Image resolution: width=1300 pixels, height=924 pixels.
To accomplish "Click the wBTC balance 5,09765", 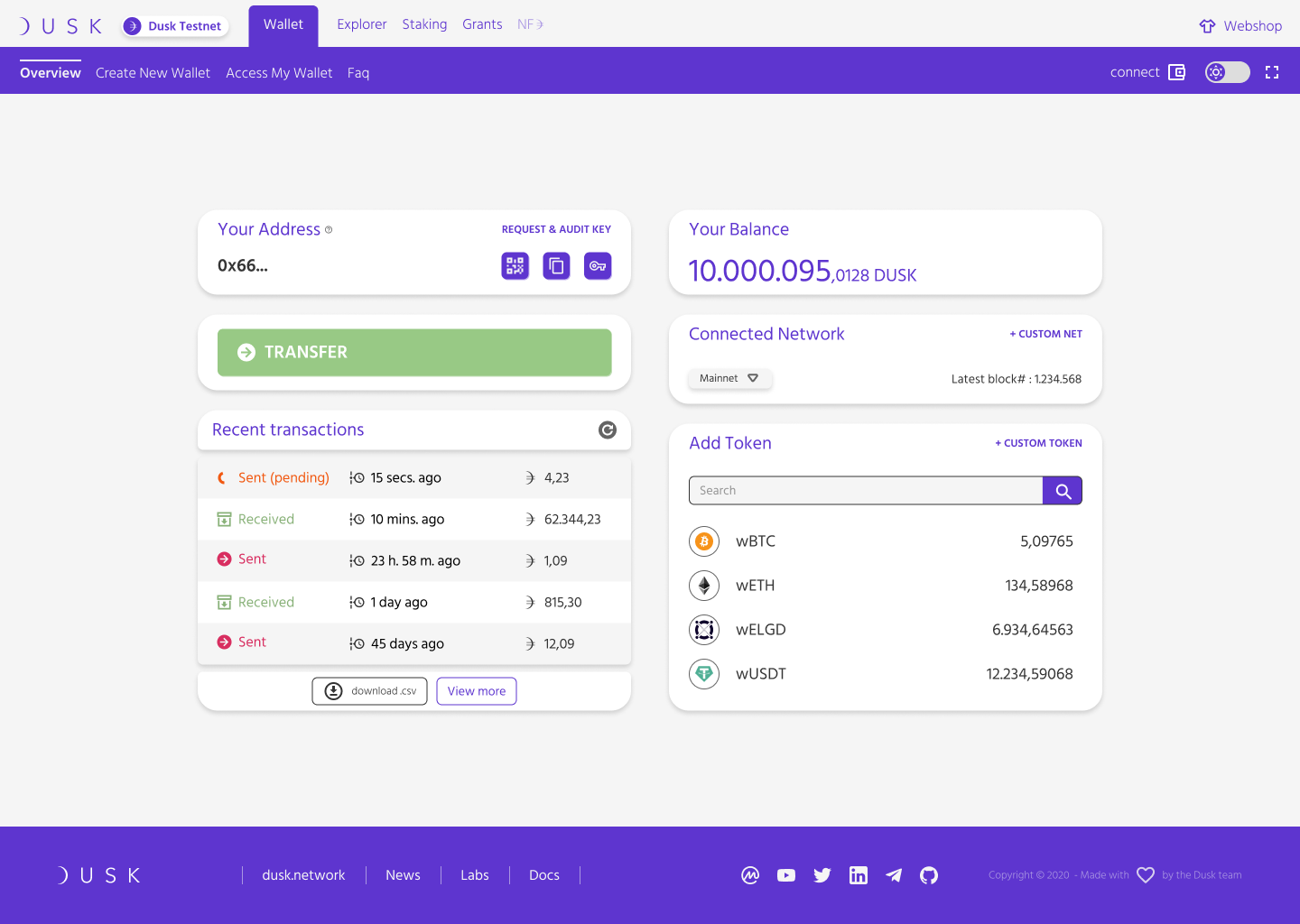I will coord(1046,541).
